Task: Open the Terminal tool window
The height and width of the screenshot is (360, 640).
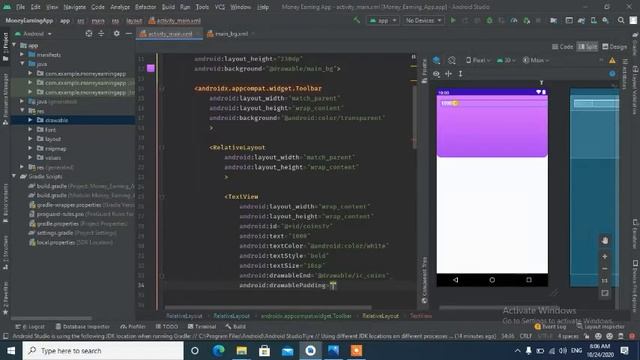Action: click(x=202, y=327)
